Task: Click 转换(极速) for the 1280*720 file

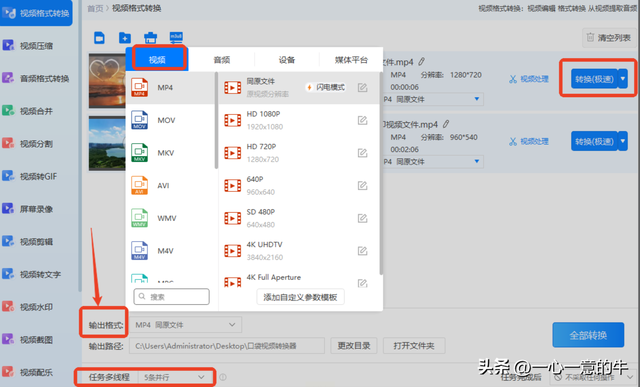Action: [x=594, y=79]
